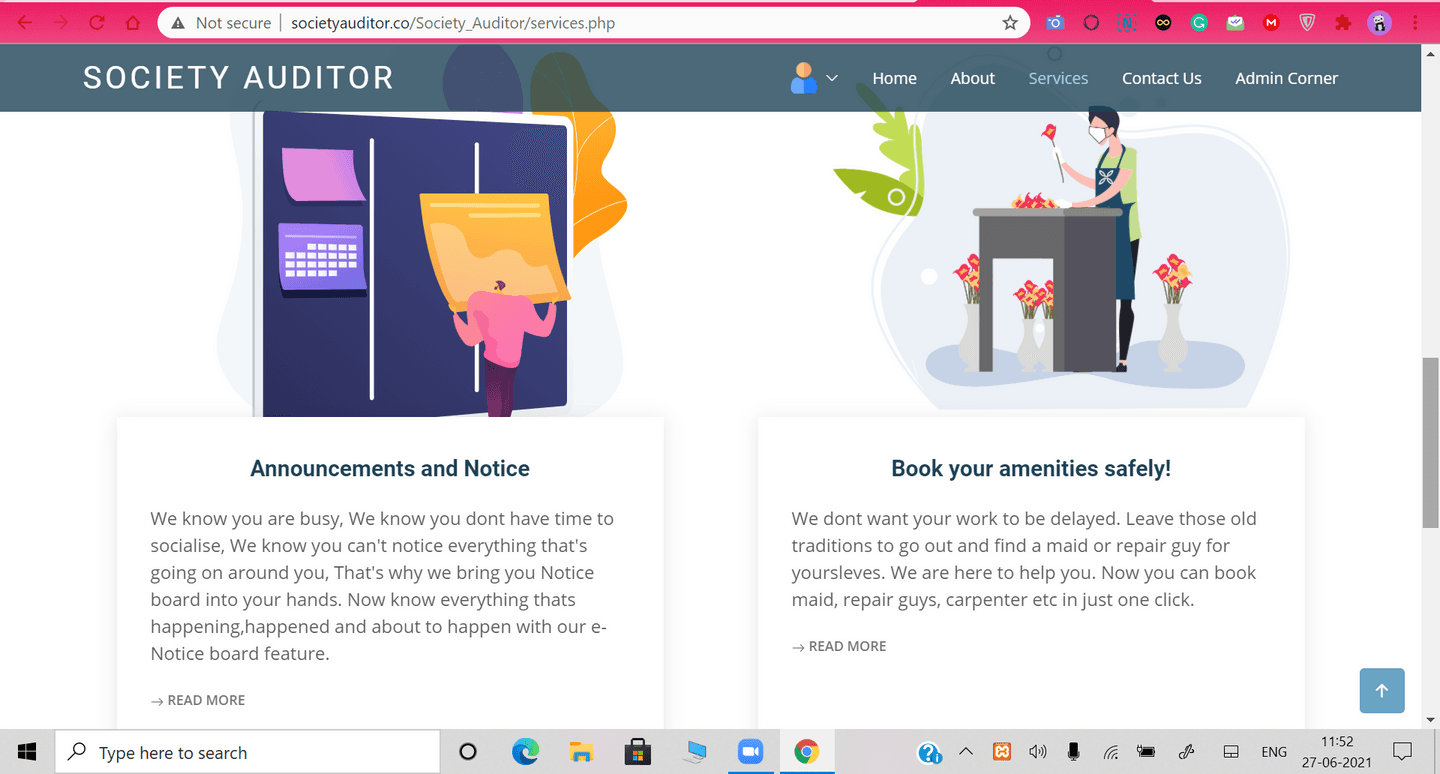
Task: Open the panda Chrome profile avatar
Action: [x=1380, y=22]
